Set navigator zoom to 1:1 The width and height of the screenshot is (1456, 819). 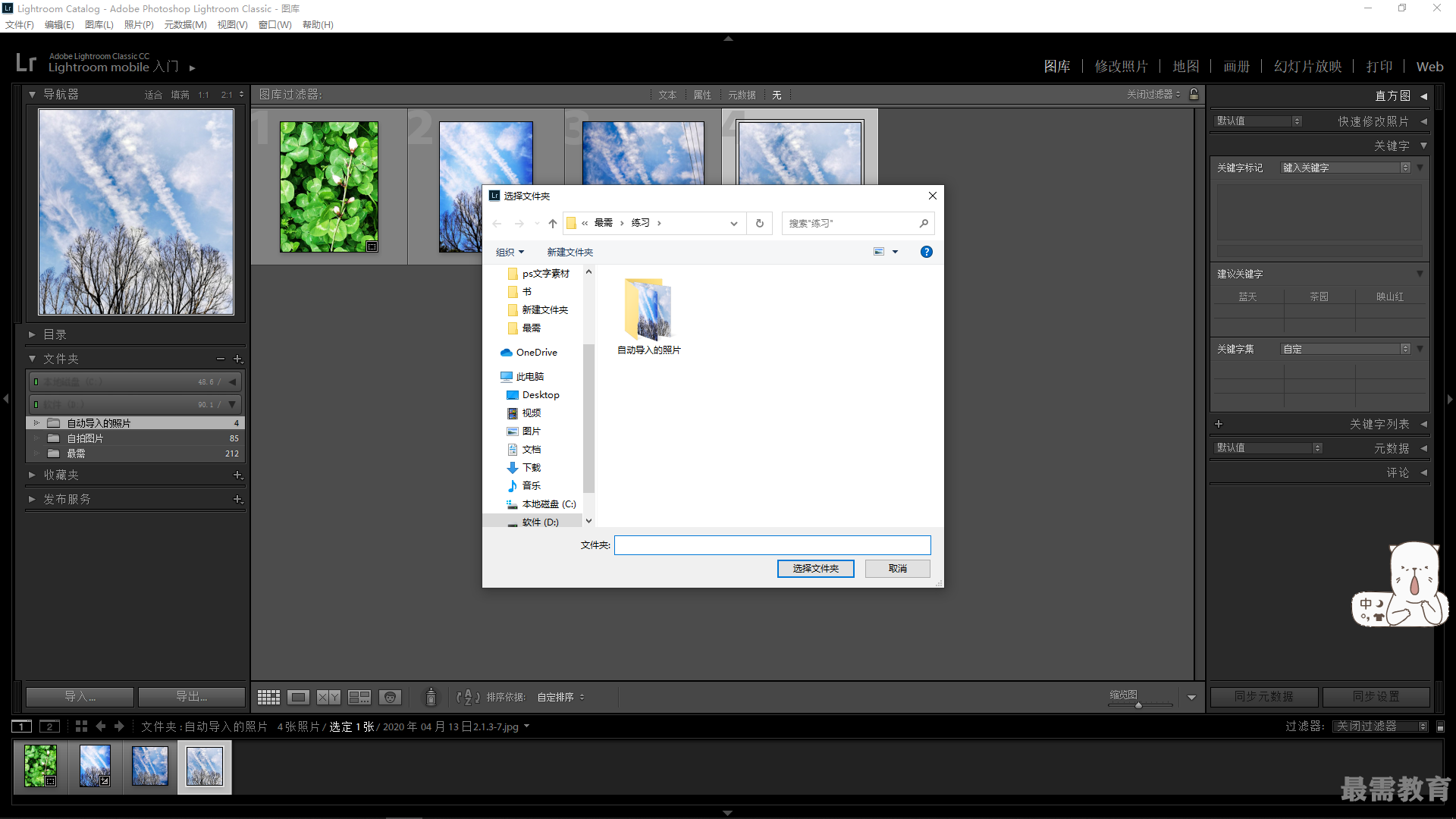[x=203, y=95]
